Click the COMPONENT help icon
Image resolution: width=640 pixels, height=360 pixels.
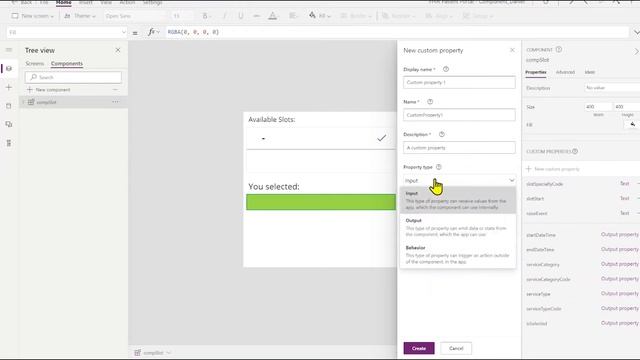coord(559,49)
